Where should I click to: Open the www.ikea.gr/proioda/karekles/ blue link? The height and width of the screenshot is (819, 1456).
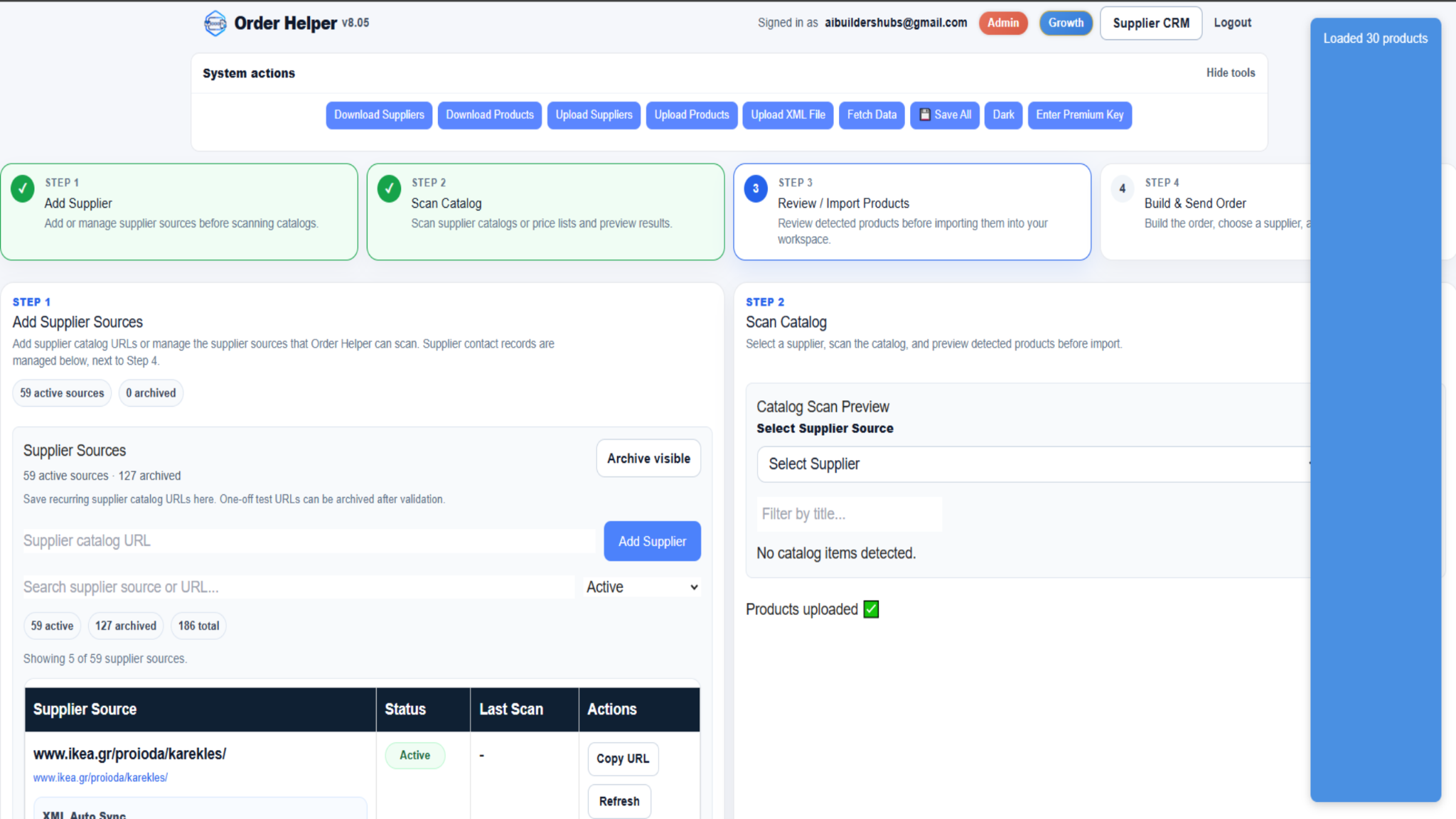[100, 778]
